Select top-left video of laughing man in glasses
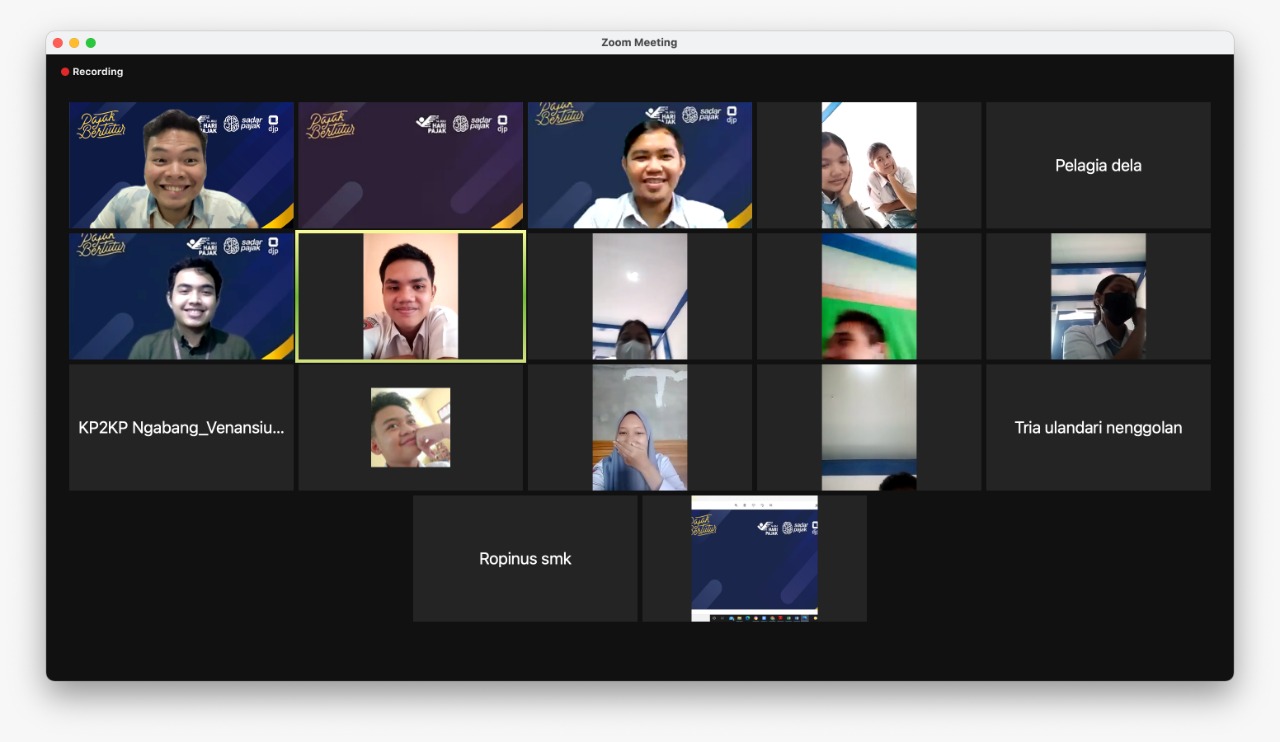The image size is (1280, 742). coord(181,165)
